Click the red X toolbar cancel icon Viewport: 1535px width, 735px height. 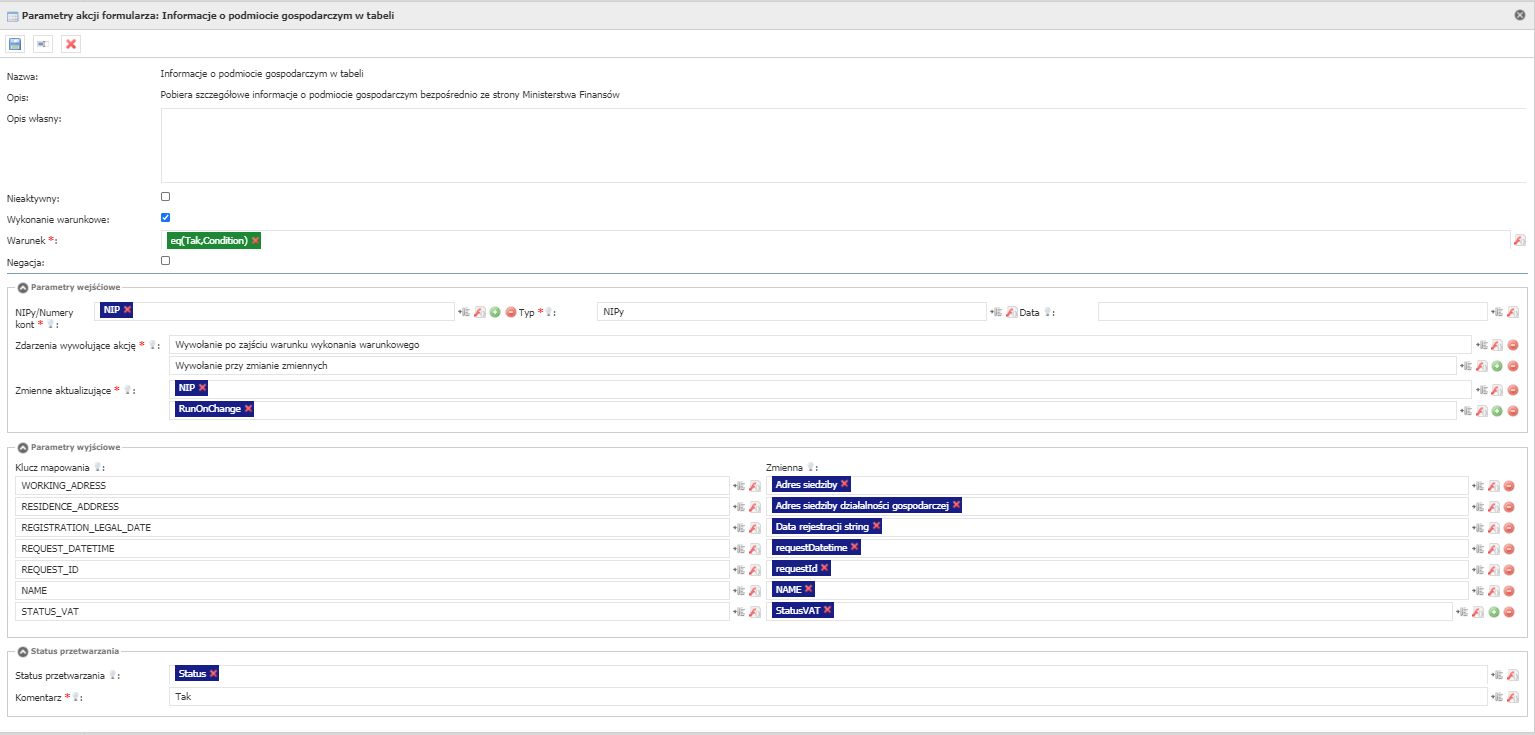71,44
